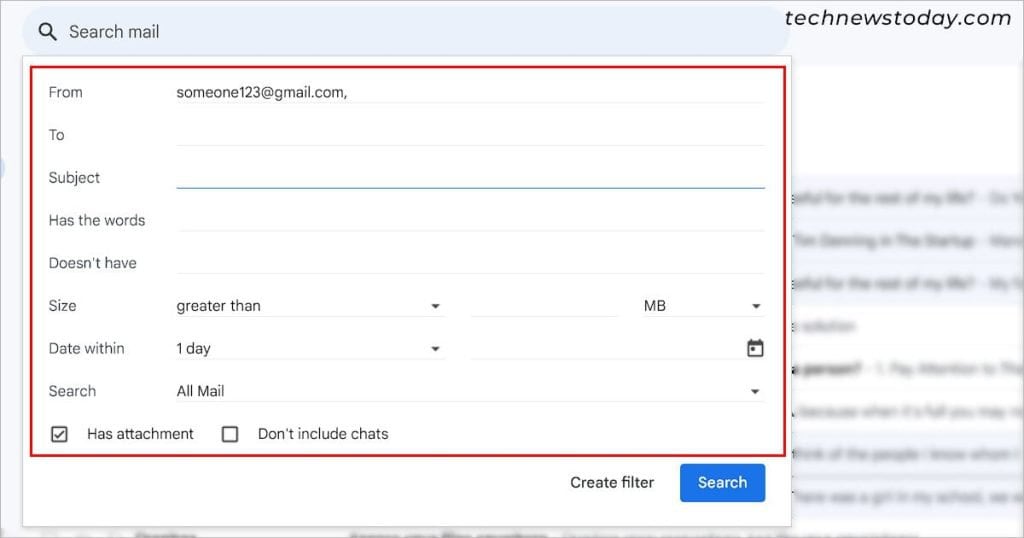Click the Create filter button
Viewport: 1024px width, 538px height.
tap(612, 483)
